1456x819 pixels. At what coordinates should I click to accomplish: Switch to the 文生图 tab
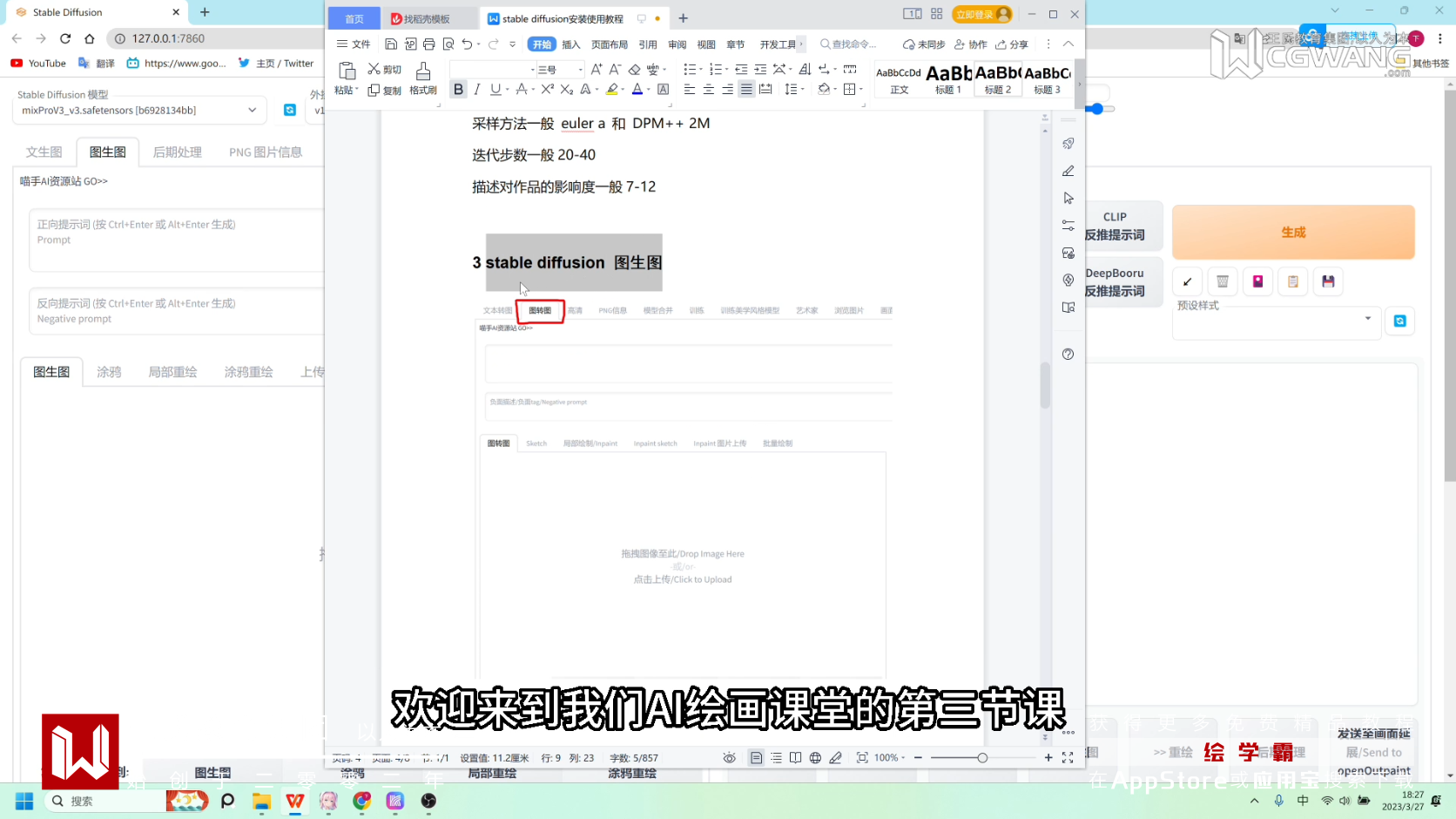tap(44, 152)
